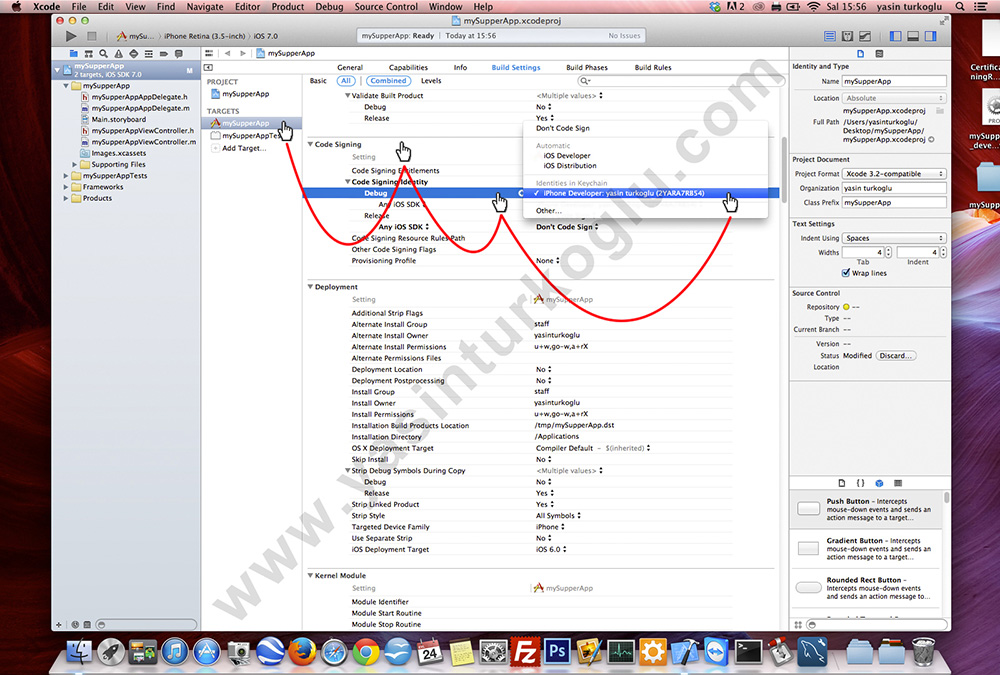Select the Assistant editor icon
The height and width of the screenshot is (675, 1000).
pyautogui.click(x=848, y=36)
